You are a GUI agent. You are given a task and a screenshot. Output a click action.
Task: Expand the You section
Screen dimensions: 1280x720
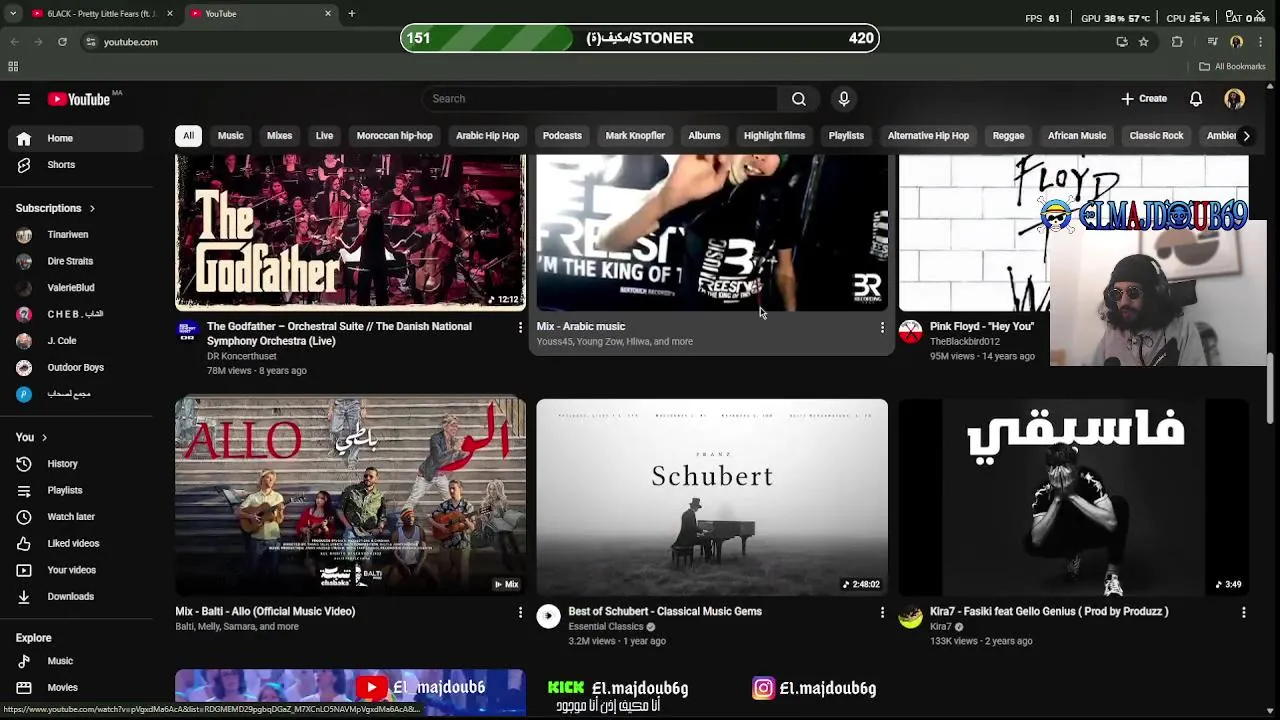pyautogui.click(x=31, y=437)
